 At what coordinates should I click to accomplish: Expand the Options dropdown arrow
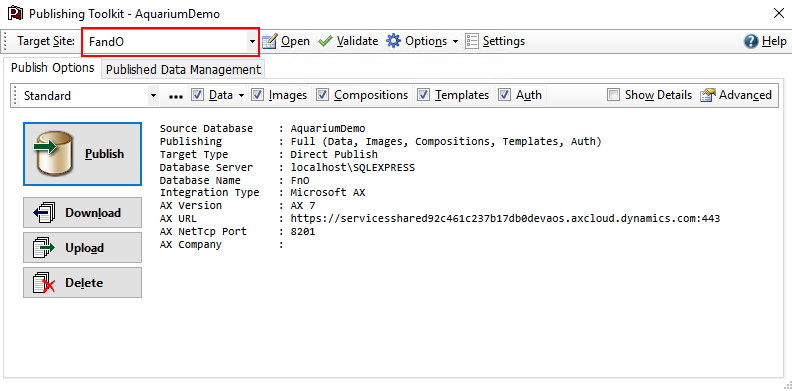[455, 41]
